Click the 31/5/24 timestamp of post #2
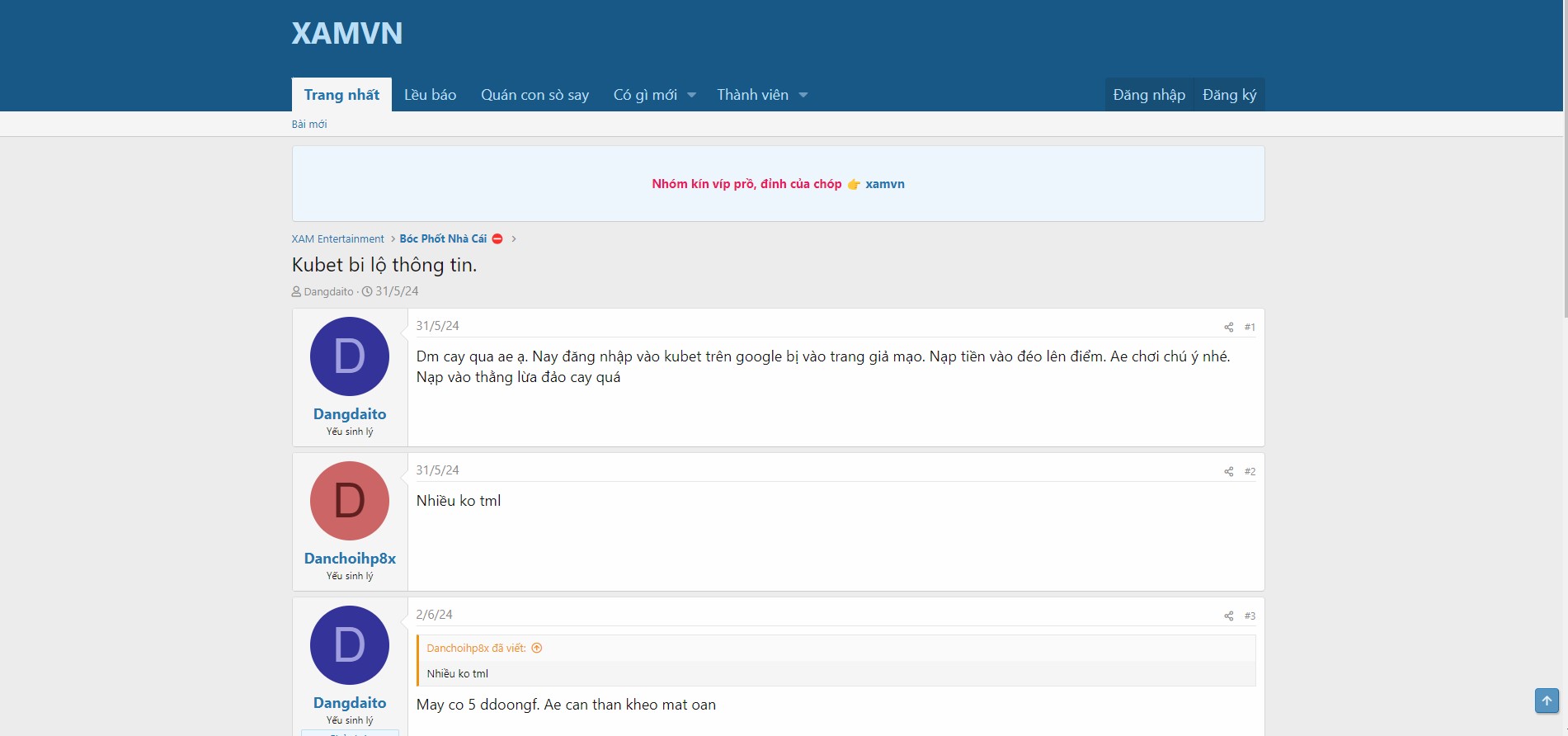 tap(437, 470)
